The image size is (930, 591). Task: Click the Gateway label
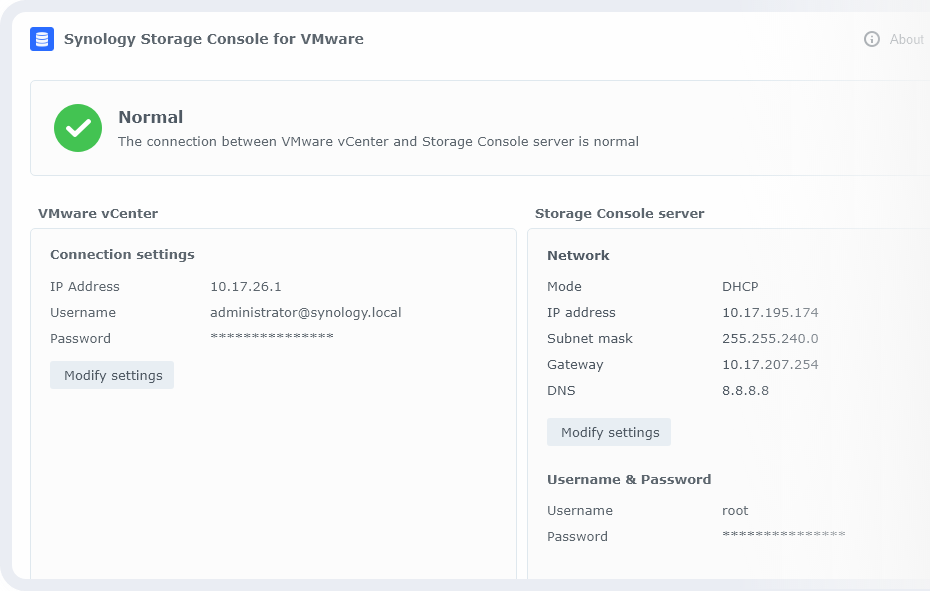click(x=575, y=365)
